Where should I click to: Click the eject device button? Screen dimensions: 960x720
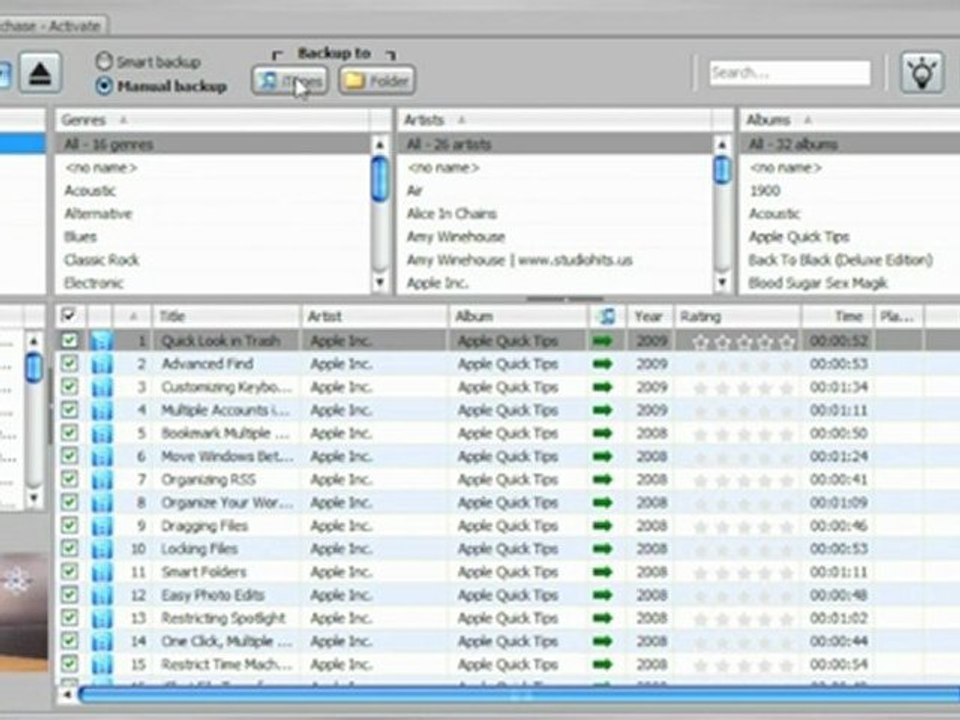pos(40,73)
